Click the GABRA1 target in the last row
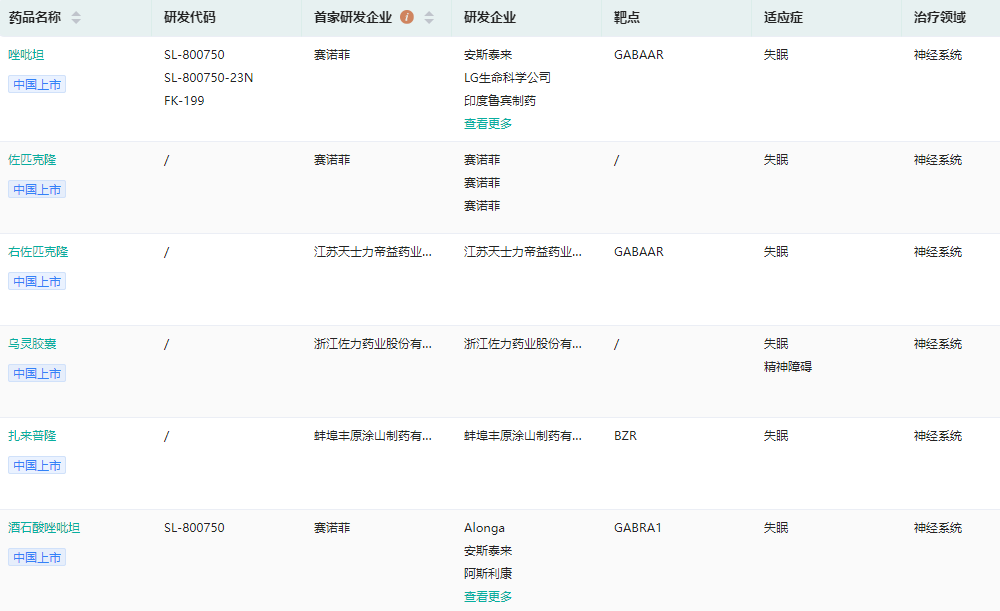The width and height of the screenshot is (1000, 611). pyautogui.click(x=638, y=528)
